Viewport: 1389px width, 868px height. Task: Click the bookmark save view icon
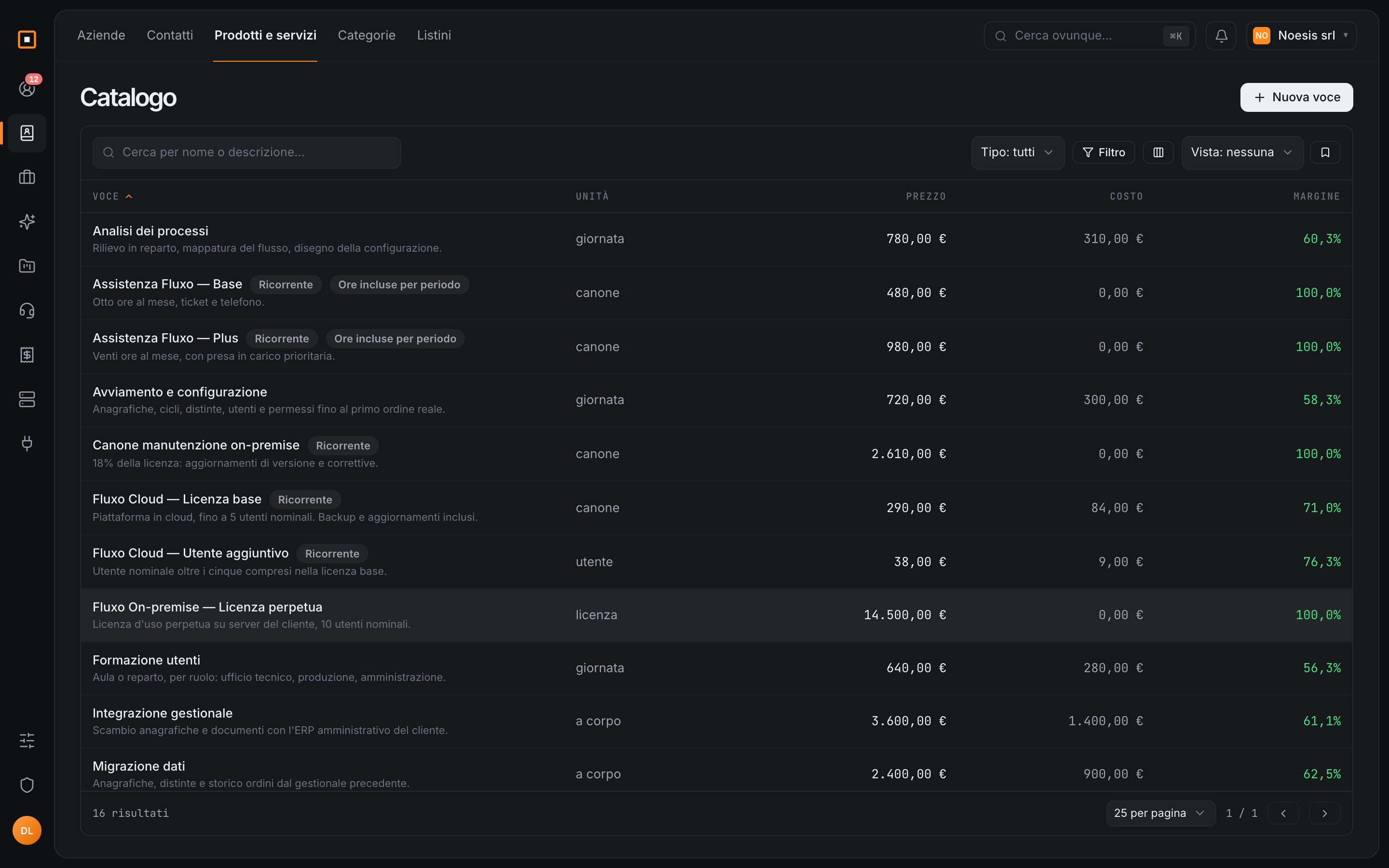point(1325,152)
